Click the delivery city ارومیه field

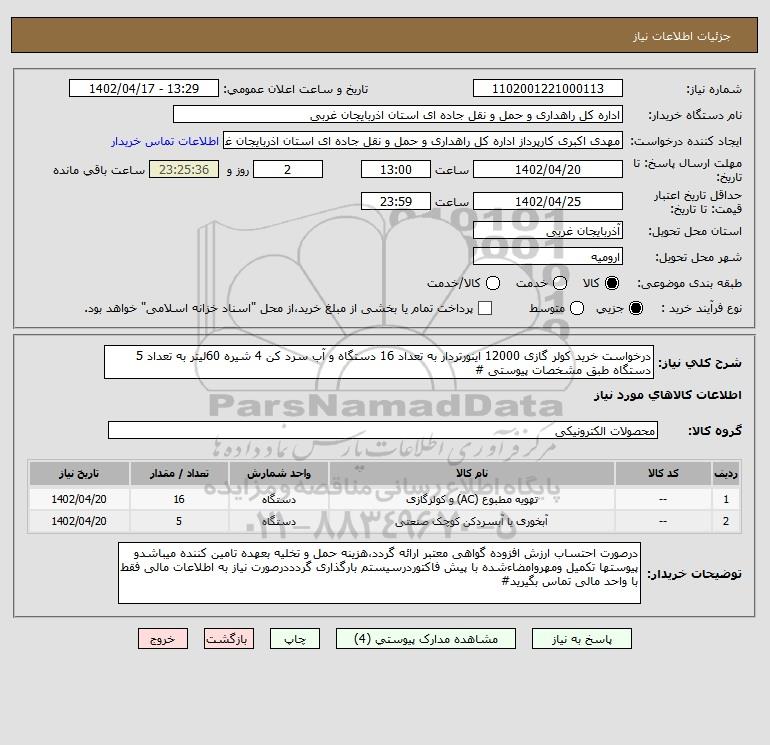pyautogui.click(x=548, y=256)
